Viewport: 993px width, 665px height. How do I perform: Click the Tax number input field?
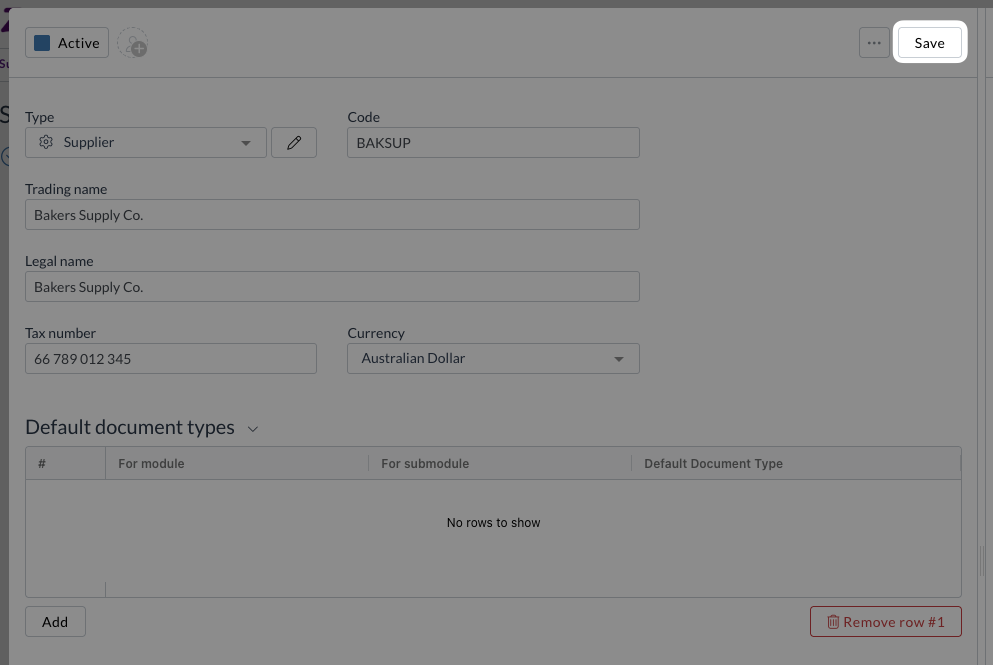coord(170,359)
